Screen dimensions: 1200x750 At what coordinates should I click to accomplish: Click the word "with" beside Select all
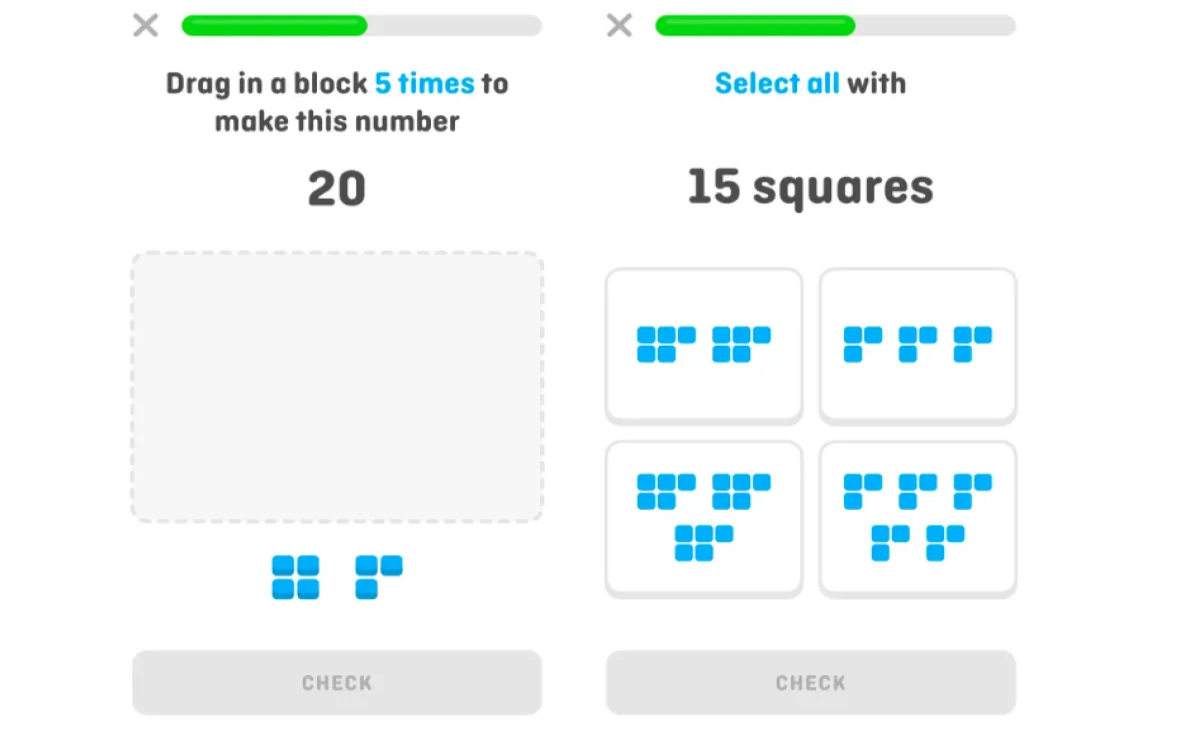point(877,83)
